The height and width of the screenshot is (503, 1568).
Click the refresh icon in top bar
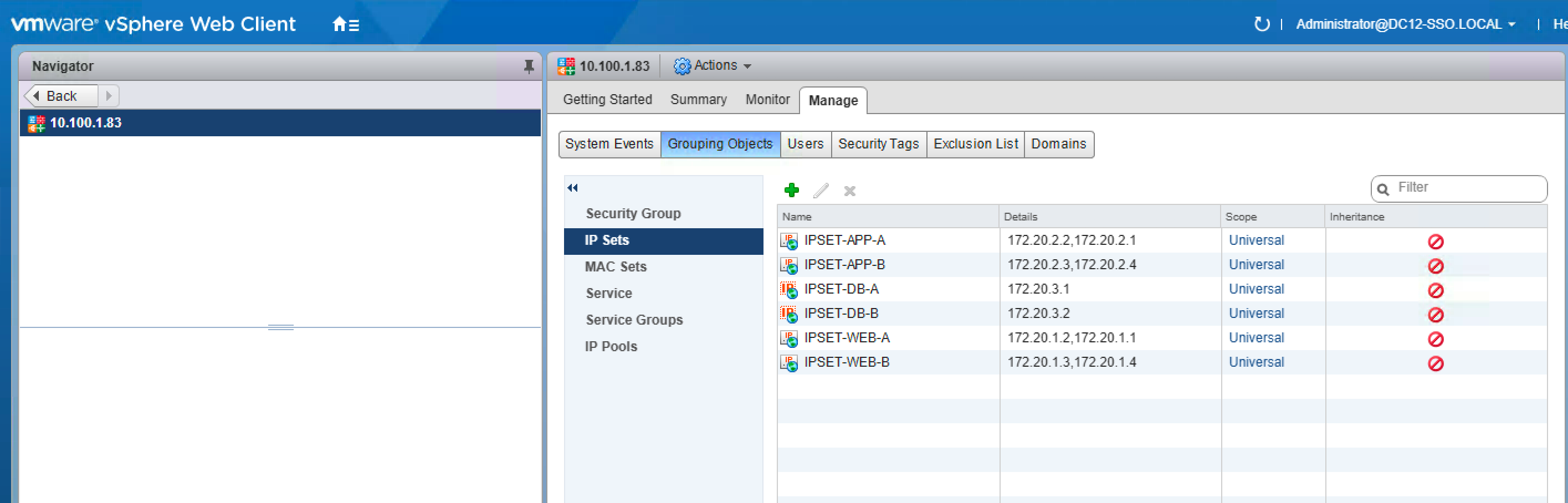[1262, 24]
